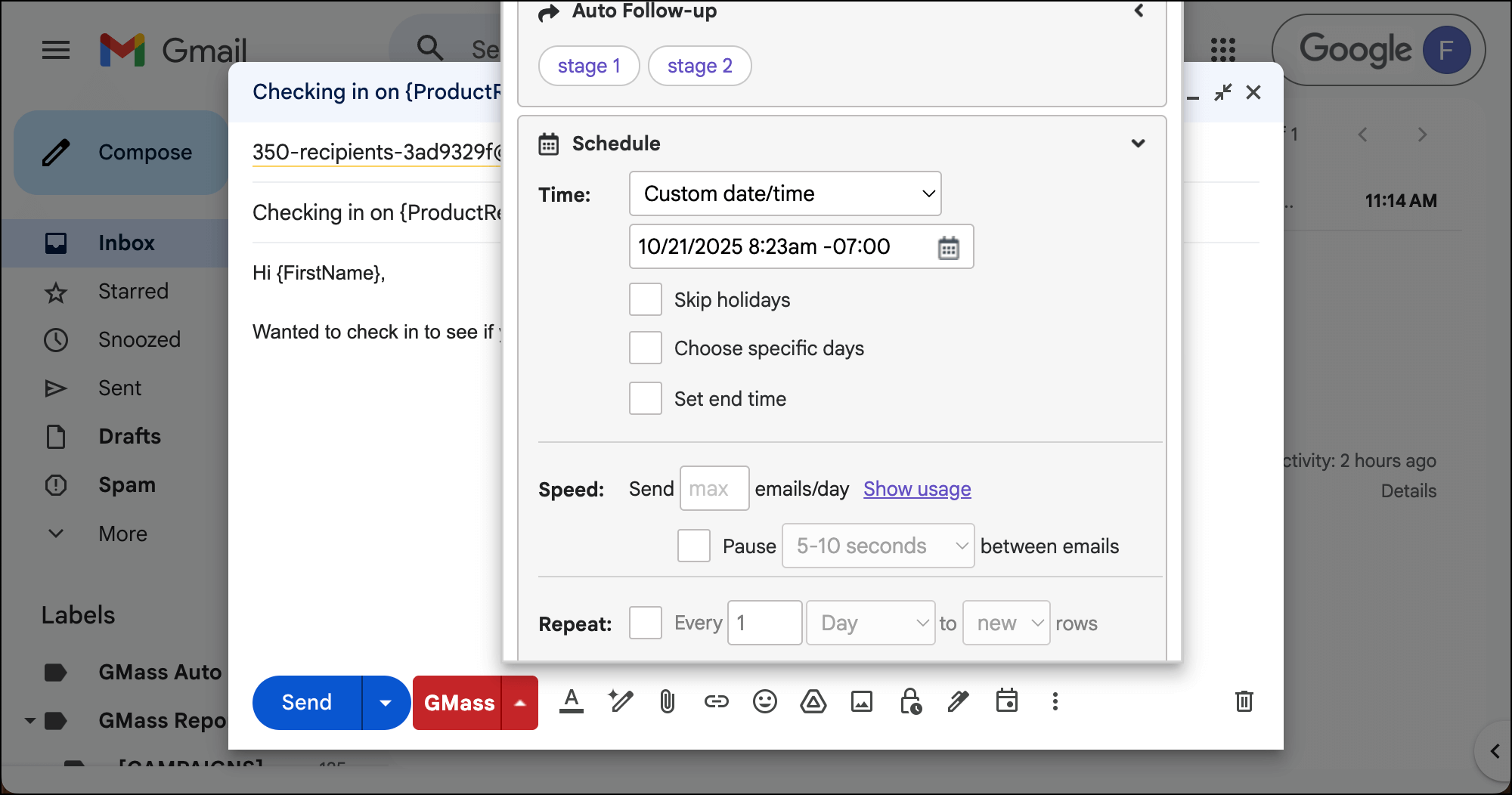
Task: Open the Show usage link
Action: [916, 489]
